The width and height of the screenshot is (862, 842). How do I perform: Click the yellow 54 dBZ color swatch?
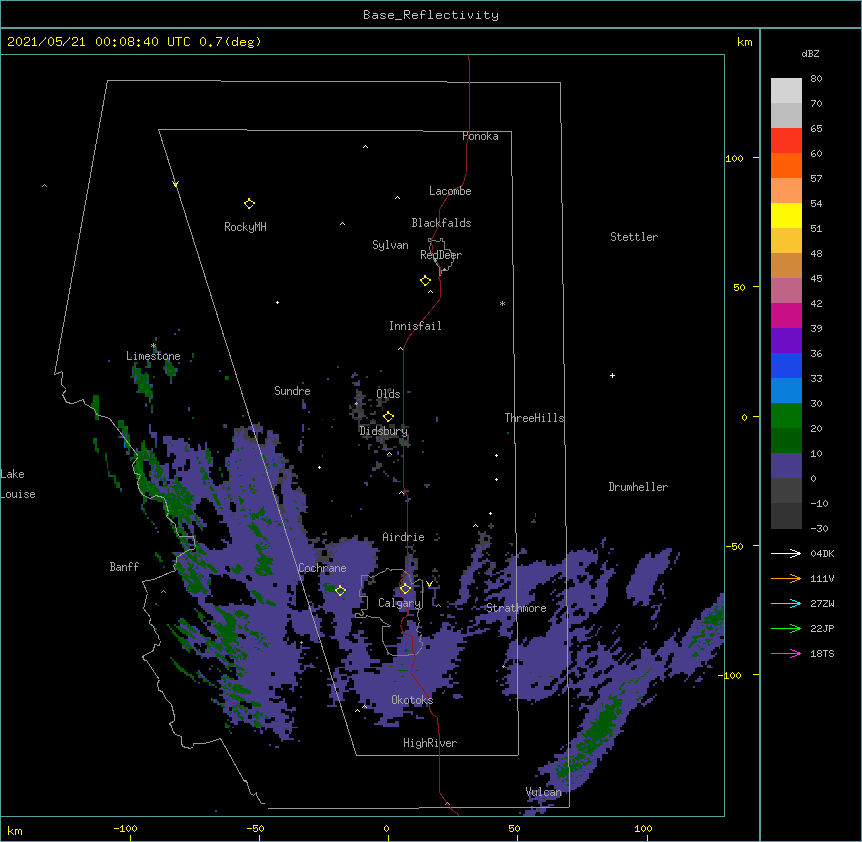[786, 215]
